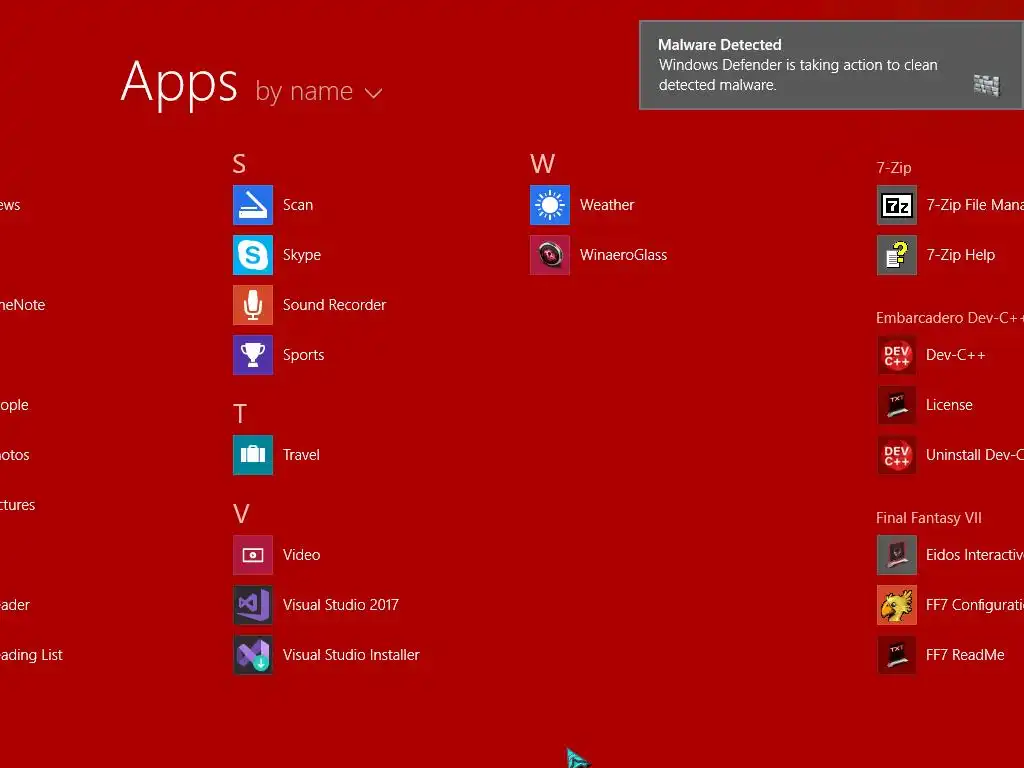Click the Uninstall Dev-C++ icon

click(x=897, y=455)
